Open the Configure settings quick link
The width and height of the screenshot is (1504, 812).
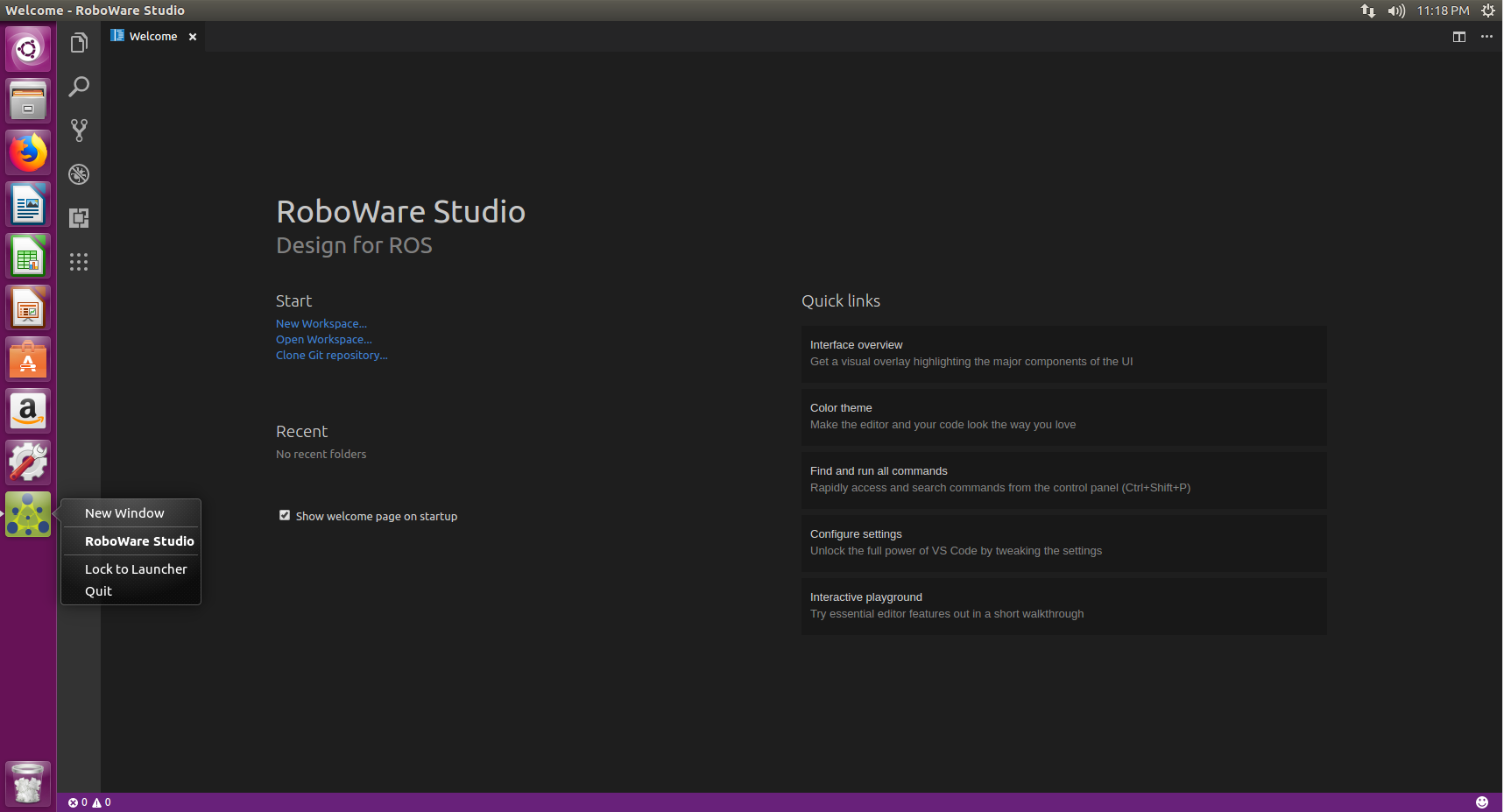pyautogui.click(x=1063, y=543)
